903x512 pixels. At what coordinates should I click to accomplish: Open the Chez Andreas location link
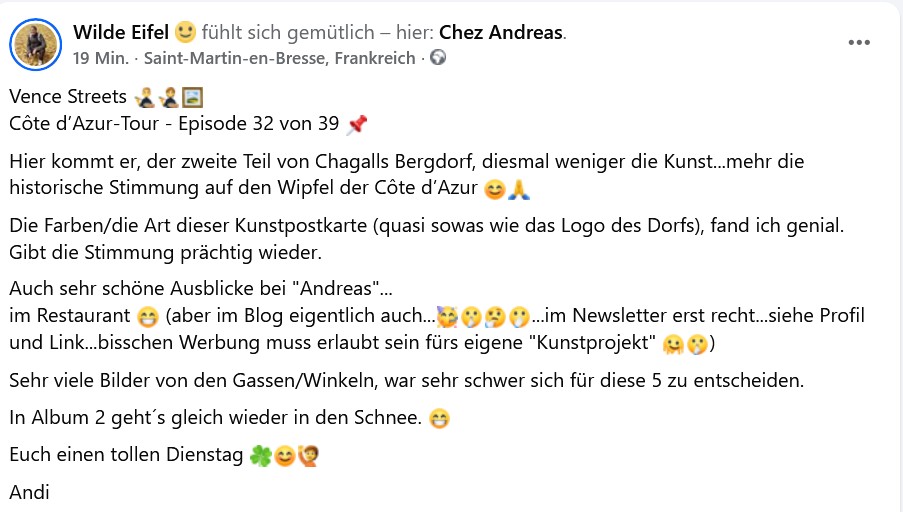coord(500,32)
